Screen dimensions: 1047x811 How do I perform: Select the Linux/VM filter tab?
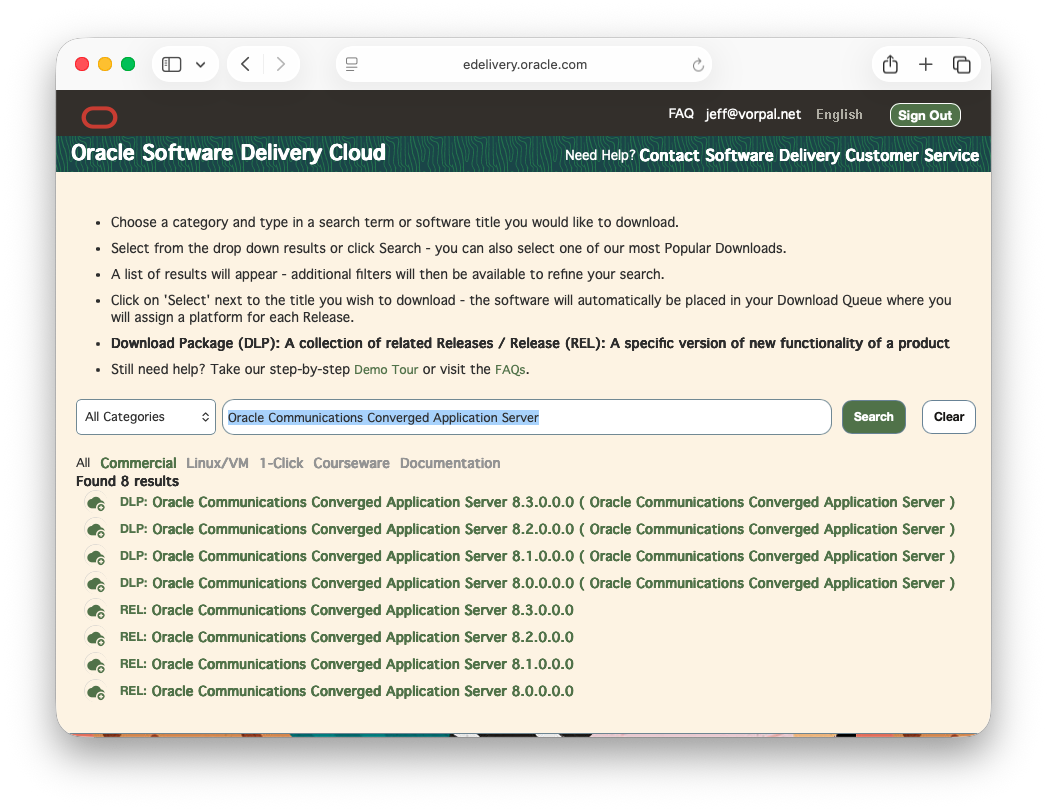click(x=217, y=463)
